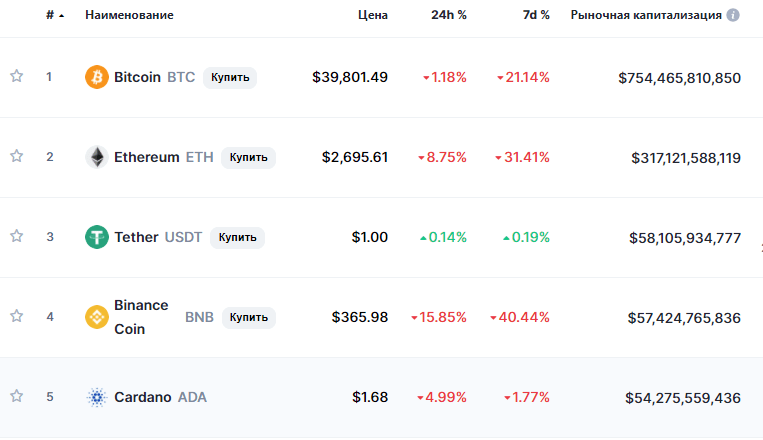This screenshot has height=440, width=763.
Task: Toggle the Ethereum favorite star
Action: click(x=17, y=156)
